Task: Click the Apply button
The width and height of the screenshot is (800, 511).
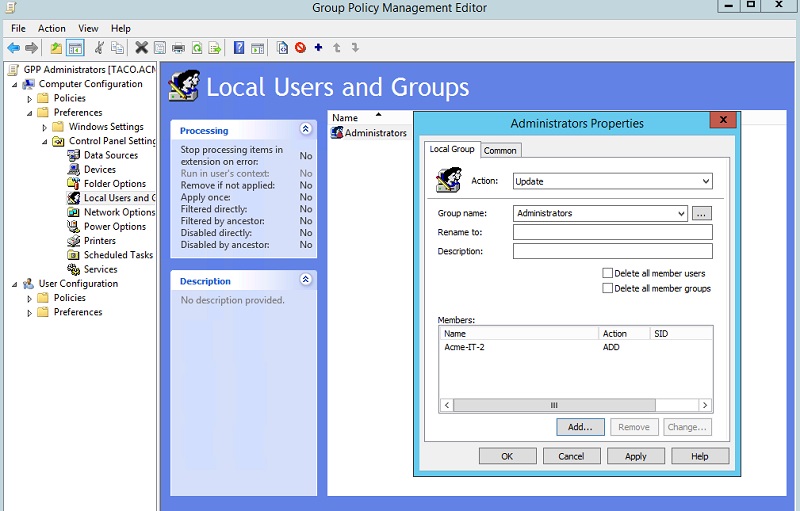Action: (636, 456)
